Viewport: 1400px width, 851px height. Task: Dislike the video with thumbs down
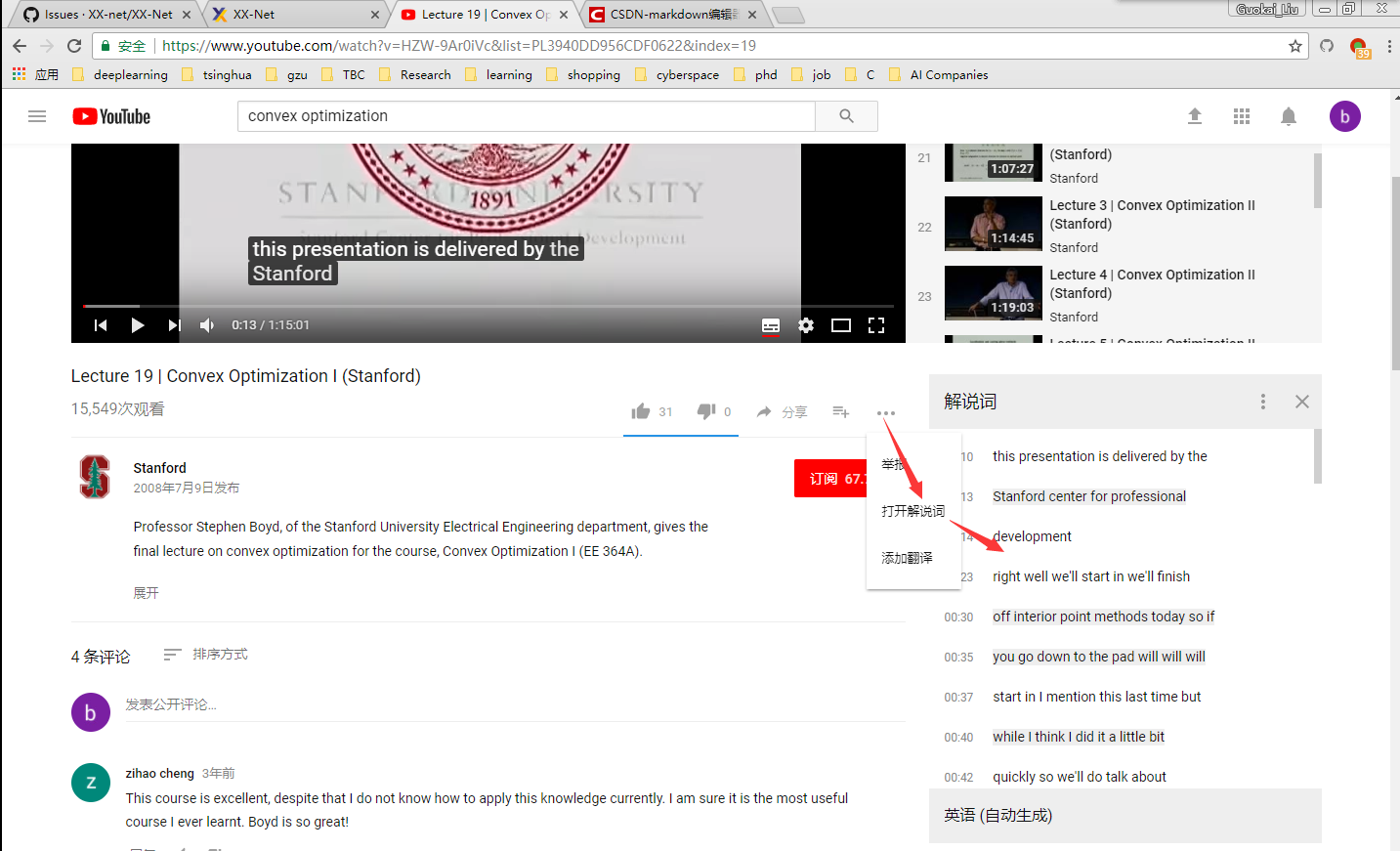coord(705,411)
